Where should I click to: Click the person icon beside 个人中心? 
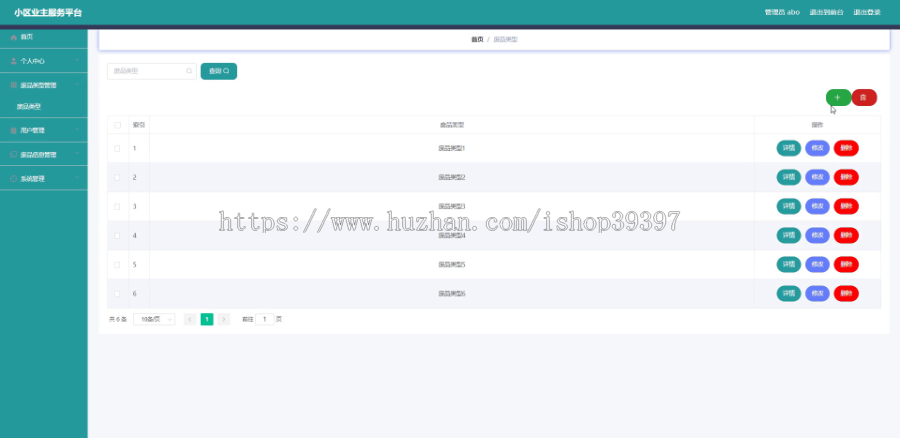[14, 61]
